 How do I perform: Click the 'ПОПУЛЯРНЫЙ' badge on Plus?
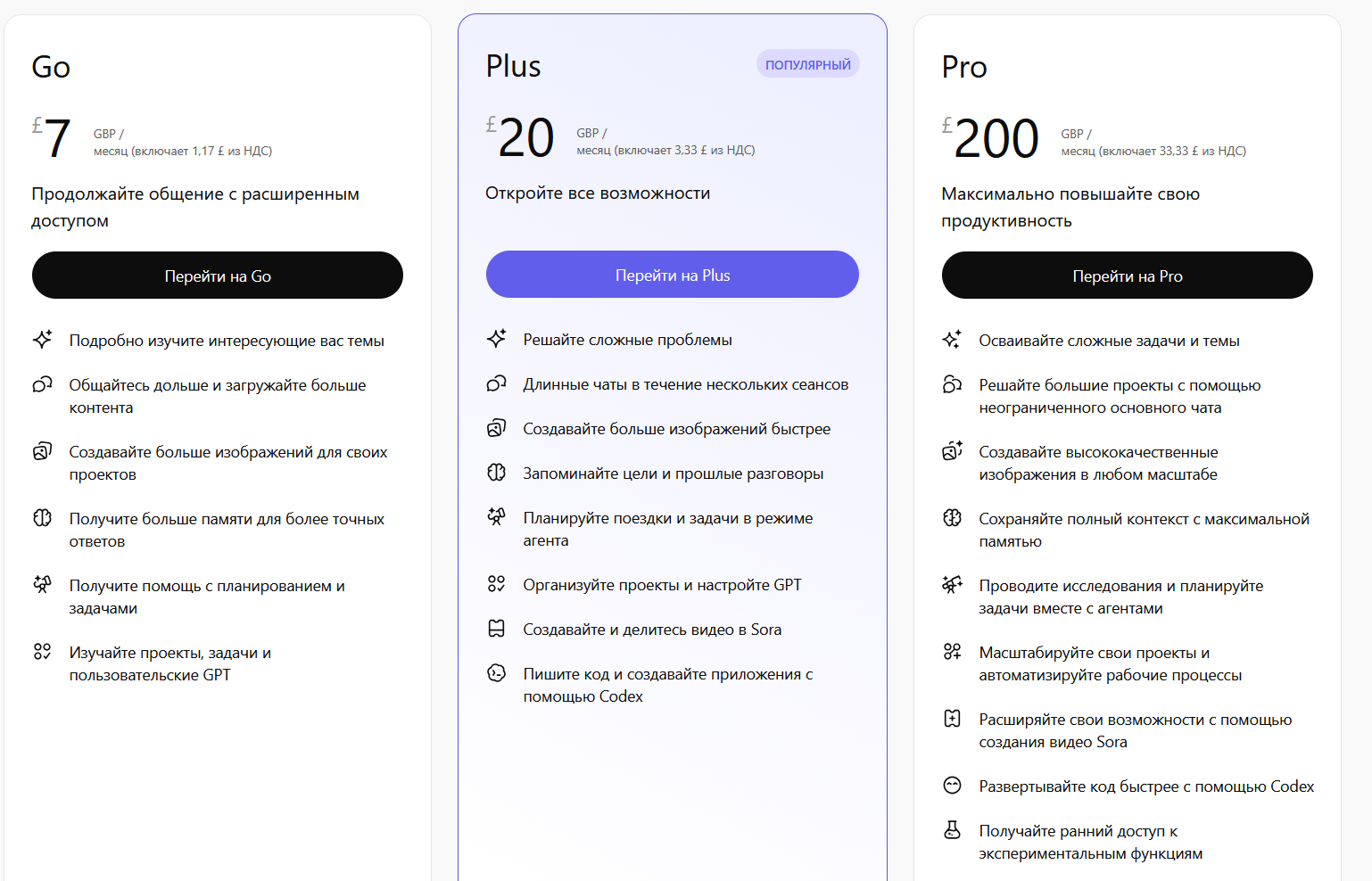point(807,64)
